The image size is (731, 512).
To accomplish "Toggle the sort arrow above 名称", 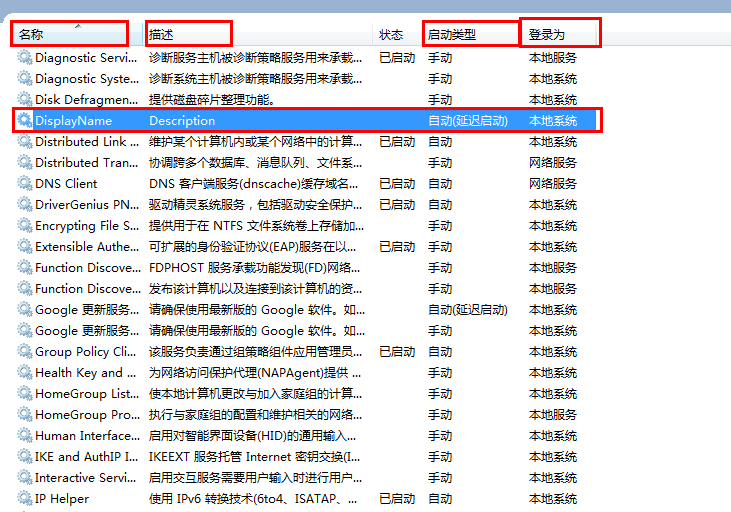I will 78,26.
